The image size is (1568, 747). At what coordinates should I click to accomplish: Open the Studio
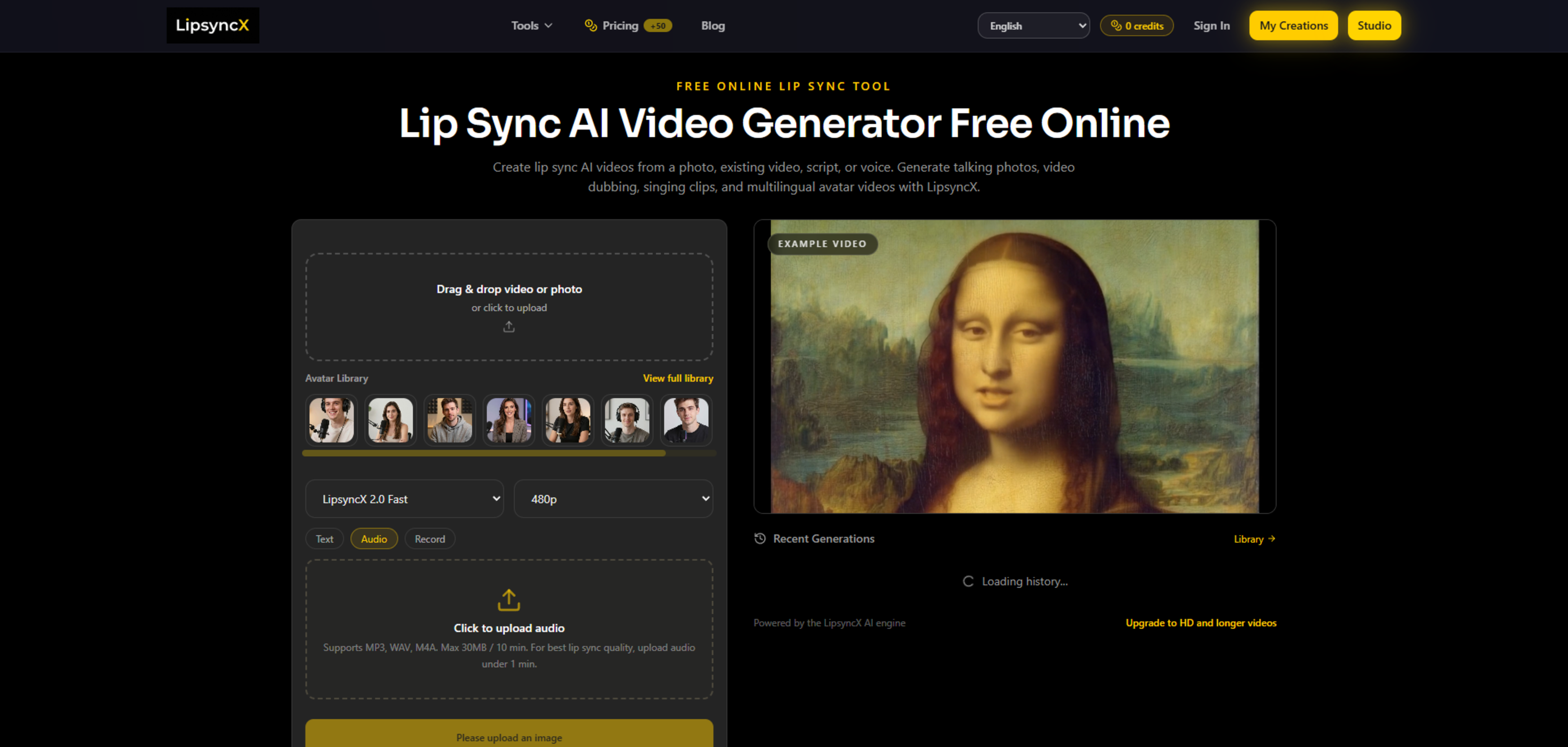[1374, 26]
